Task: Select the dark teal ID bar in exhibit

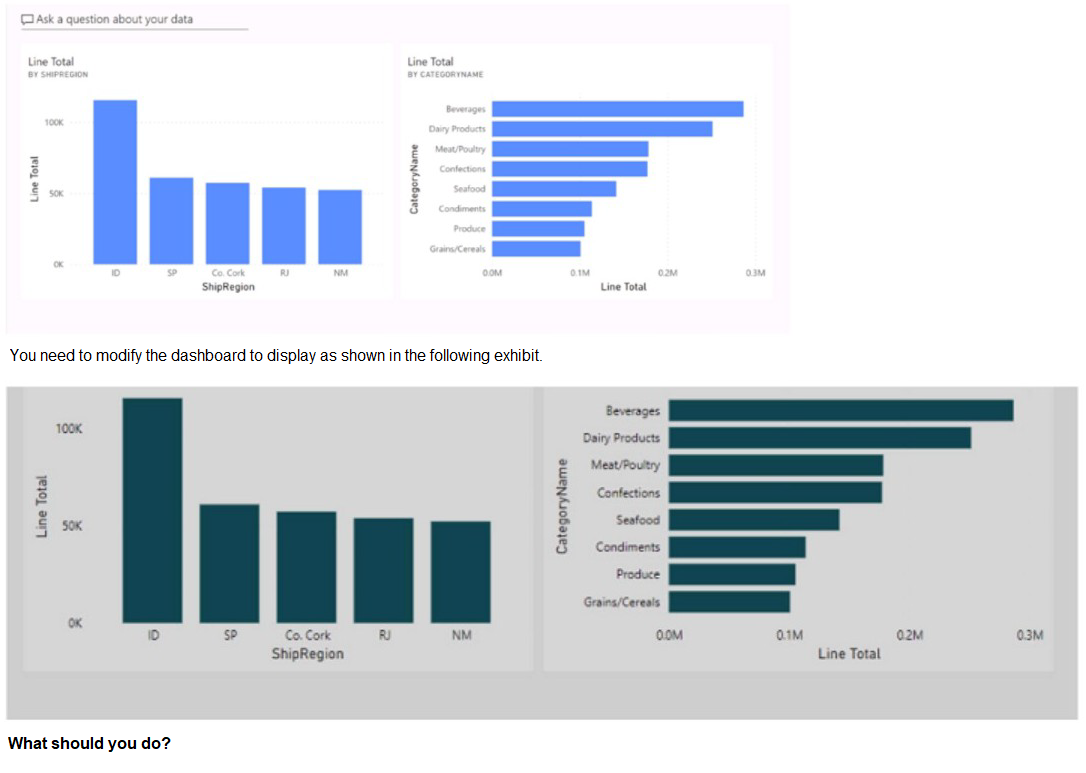Action: [x=152, y=510]
